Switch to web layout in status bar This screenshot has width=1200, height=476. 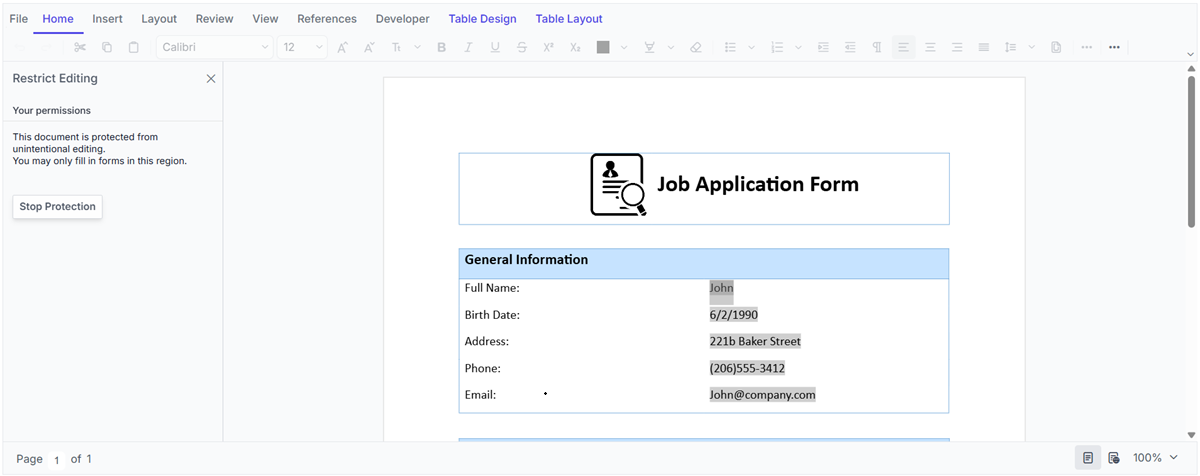tap(1113, 458)
